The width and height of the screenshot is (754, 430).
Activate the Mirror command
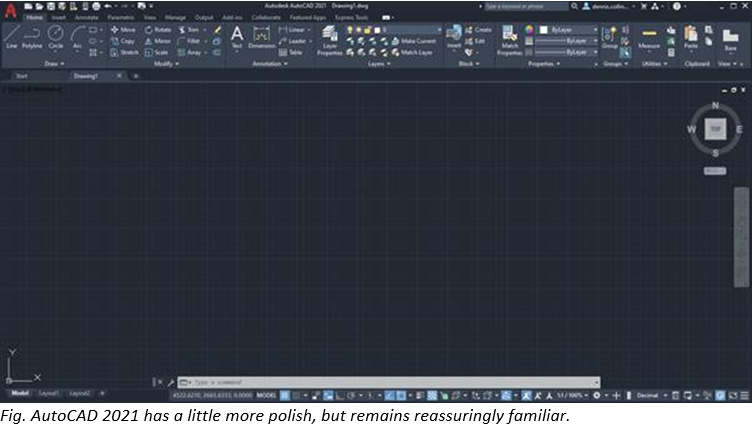point(158,41)
